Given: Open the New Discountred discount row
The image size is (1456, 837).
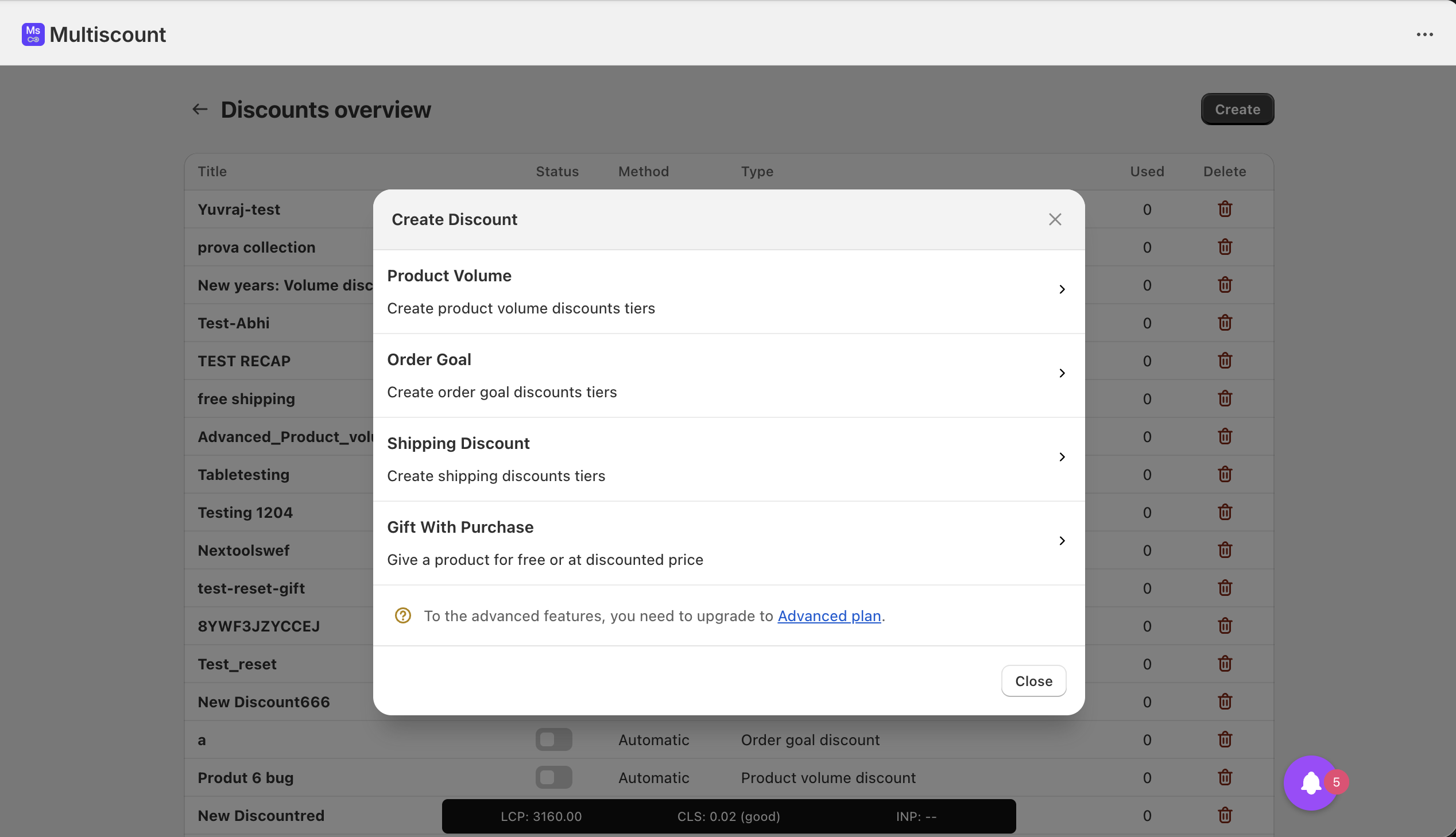Looking at the screenshot, I should [x=261, y=815].
